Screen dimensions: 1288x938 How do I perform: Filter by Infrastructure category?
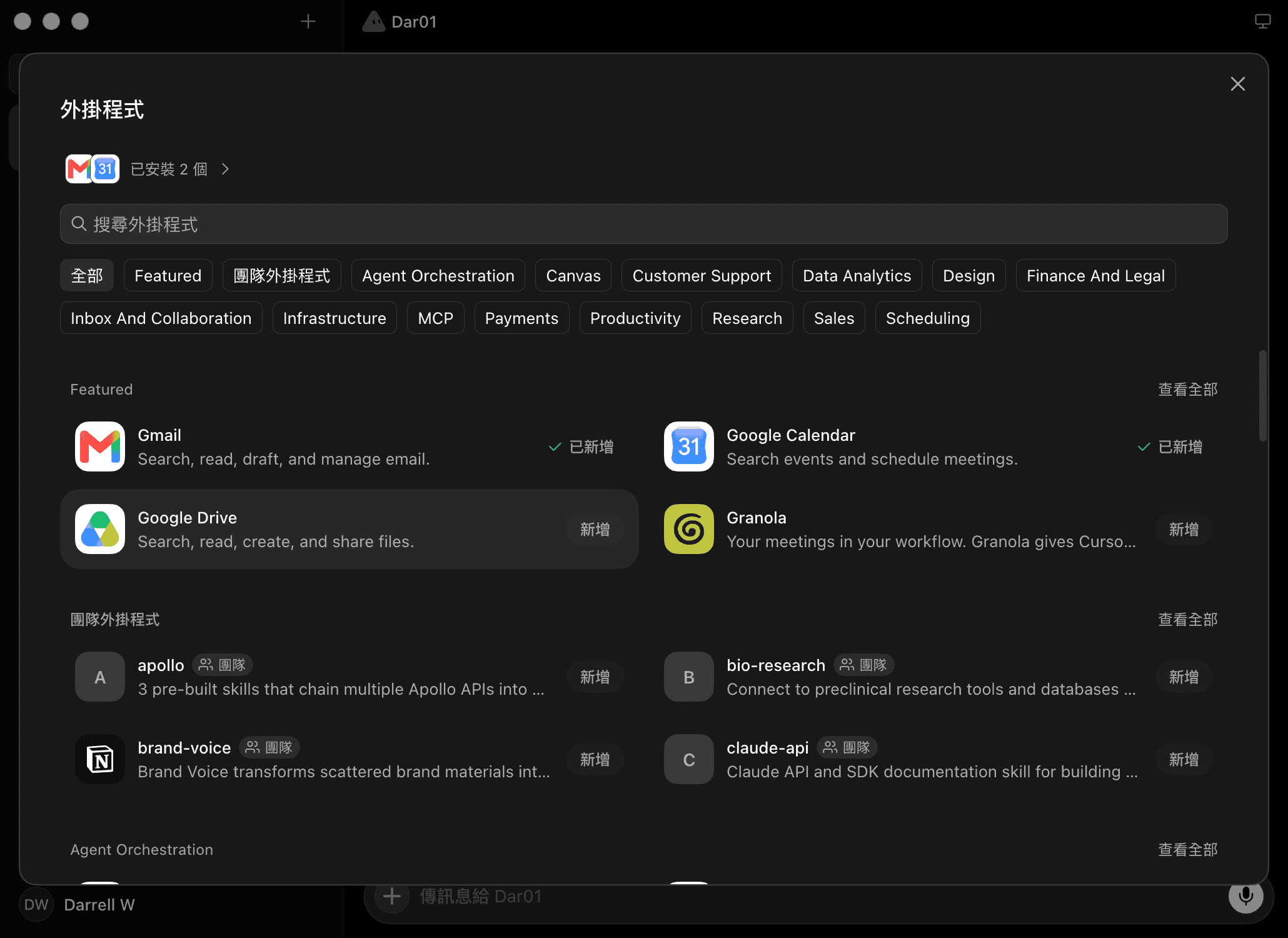click(x=335, y=318)
